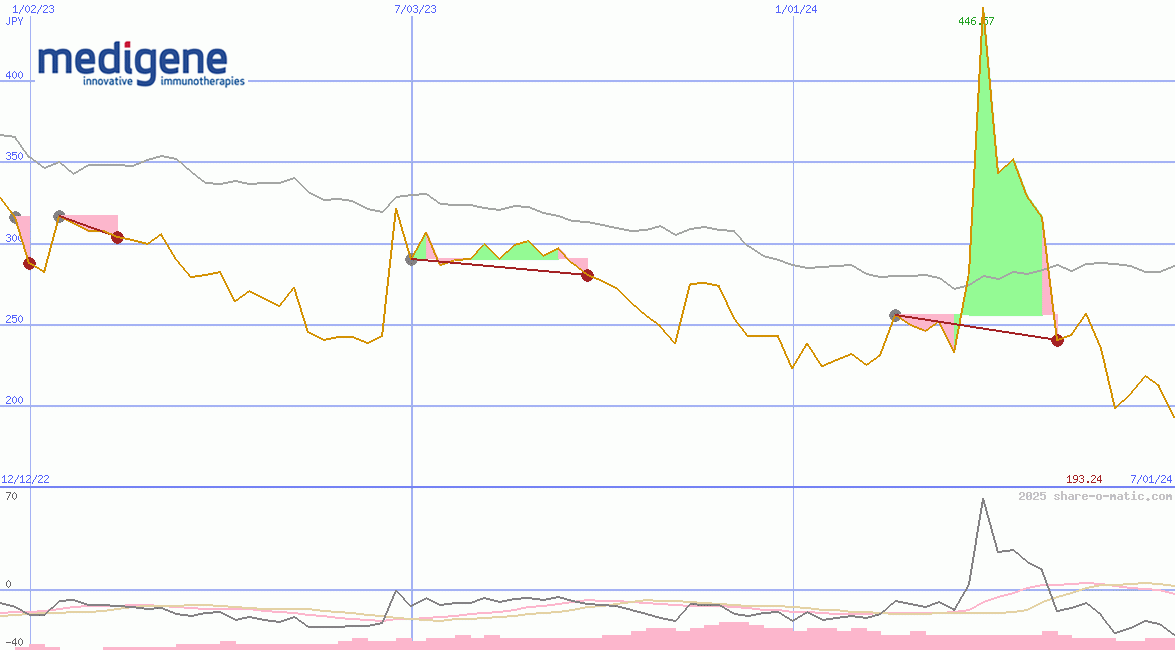Click the JPY currency label
Viewport: 1175px width, 650px height.
pyautogui.click(x=14, y=20)
